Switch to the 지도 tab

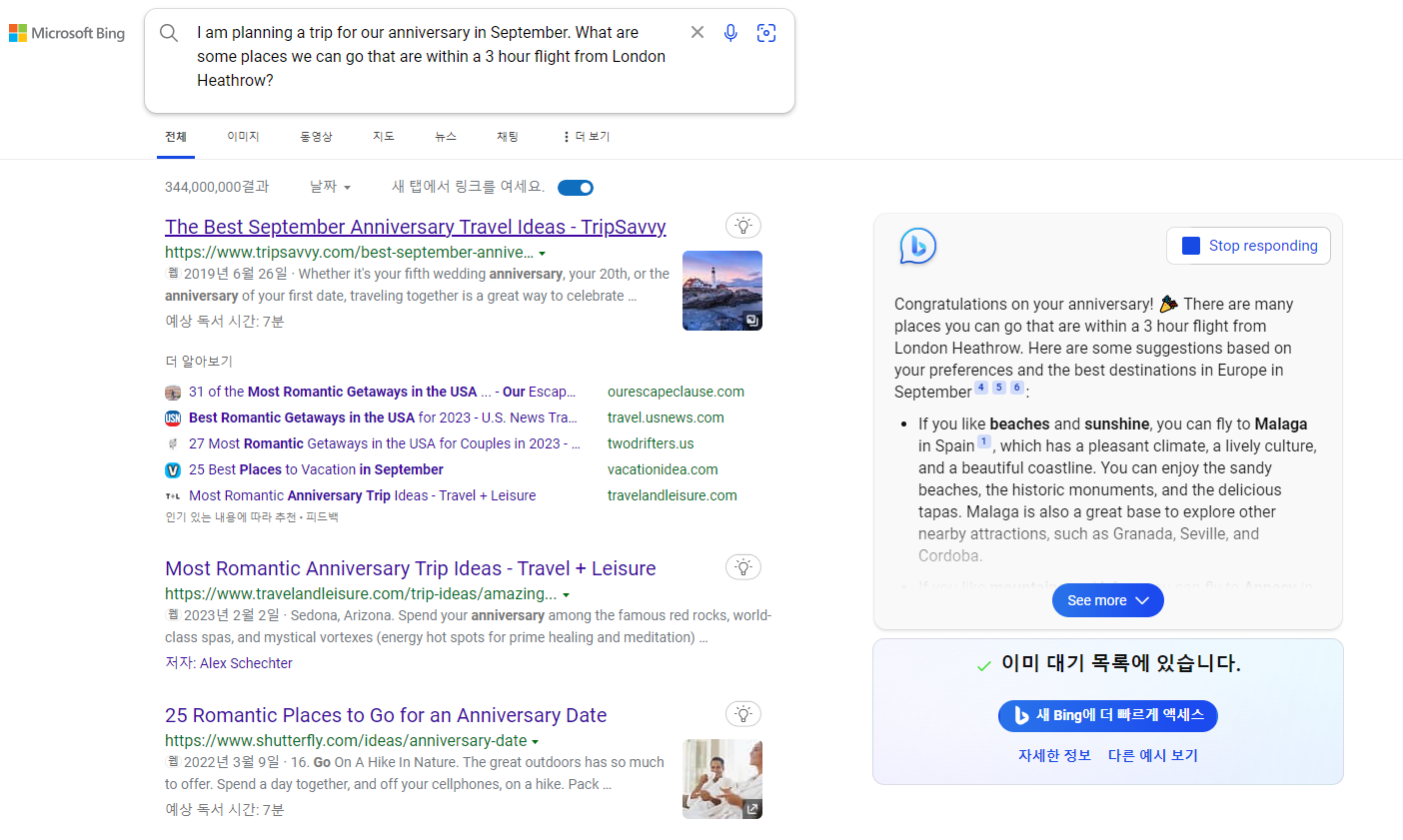click(x=384, y=137)
